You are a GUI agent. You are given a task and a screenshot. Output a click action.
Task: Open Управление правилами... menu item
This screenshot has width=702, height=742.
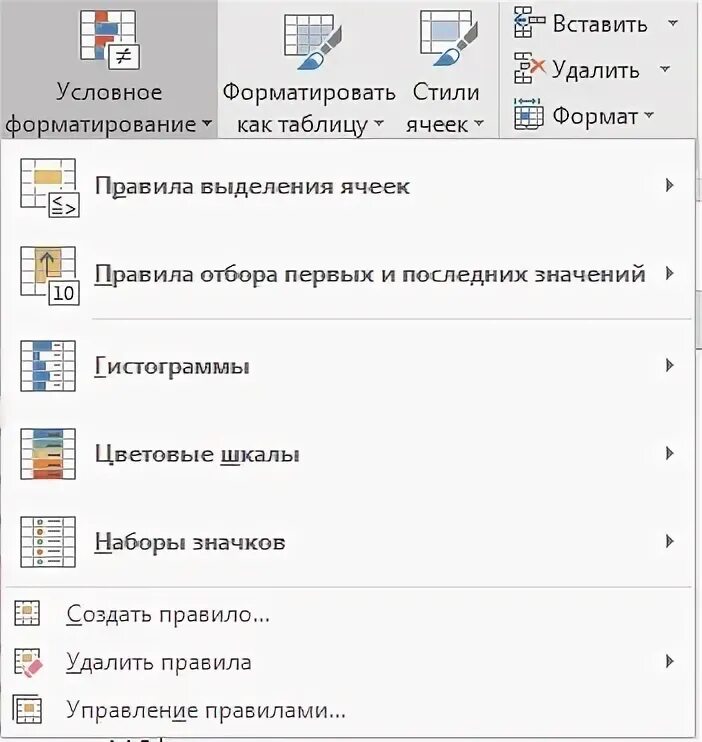205,710
